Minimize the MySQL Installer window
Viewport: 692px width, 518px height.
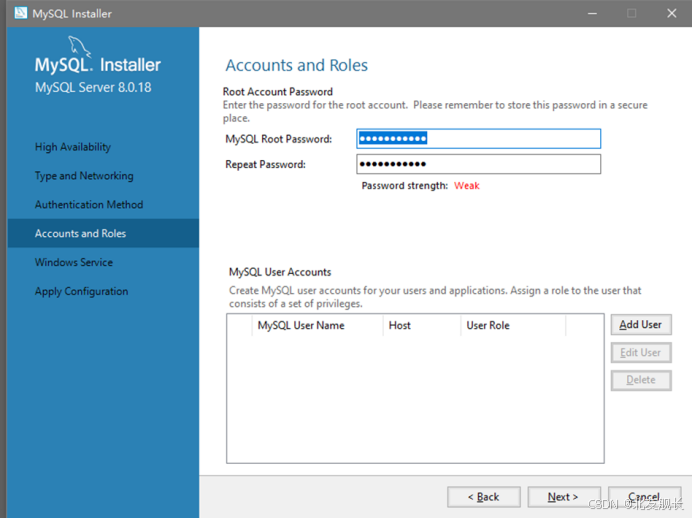pyautogui.click(x=592, y=13)
